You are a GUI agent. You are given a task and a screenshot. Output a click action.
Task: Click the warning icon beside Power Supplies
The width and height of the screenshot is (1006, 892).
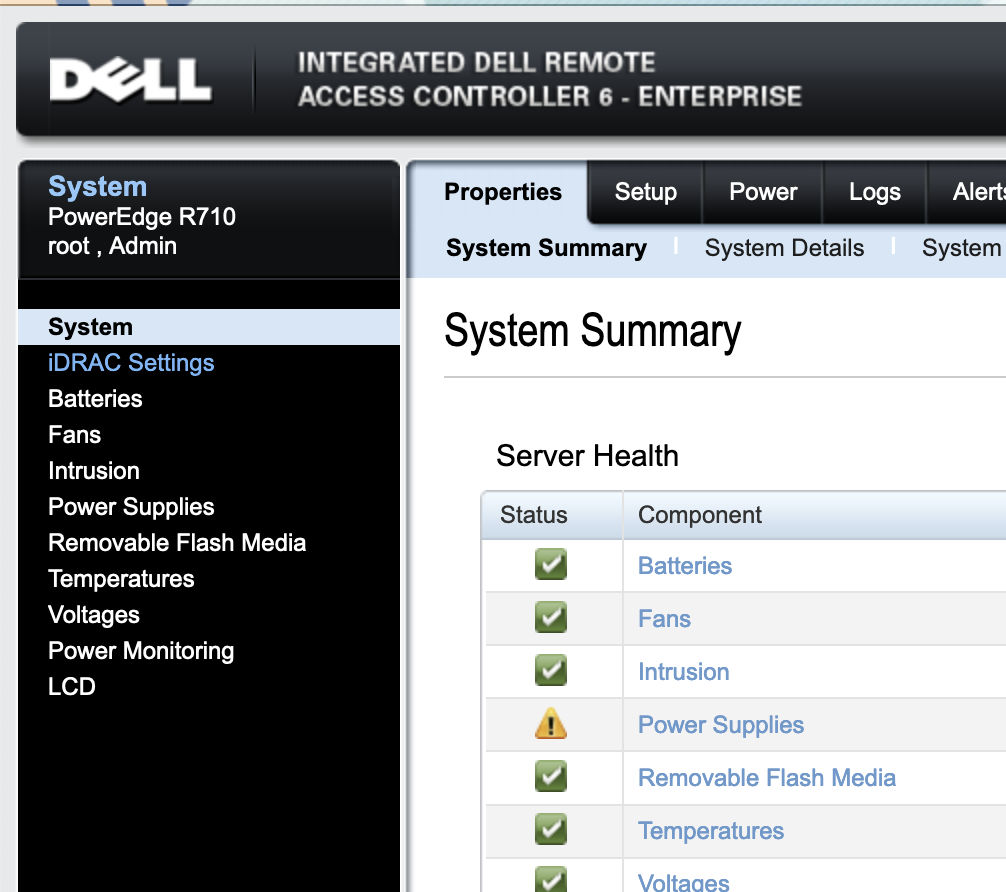pos(552,724)
